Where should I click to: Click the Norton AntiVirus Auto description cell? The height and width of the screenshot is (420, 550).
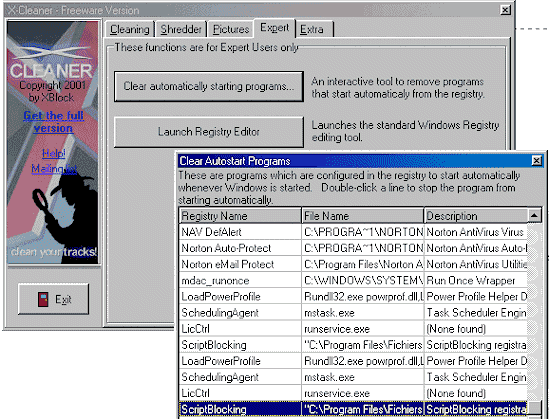476,248
